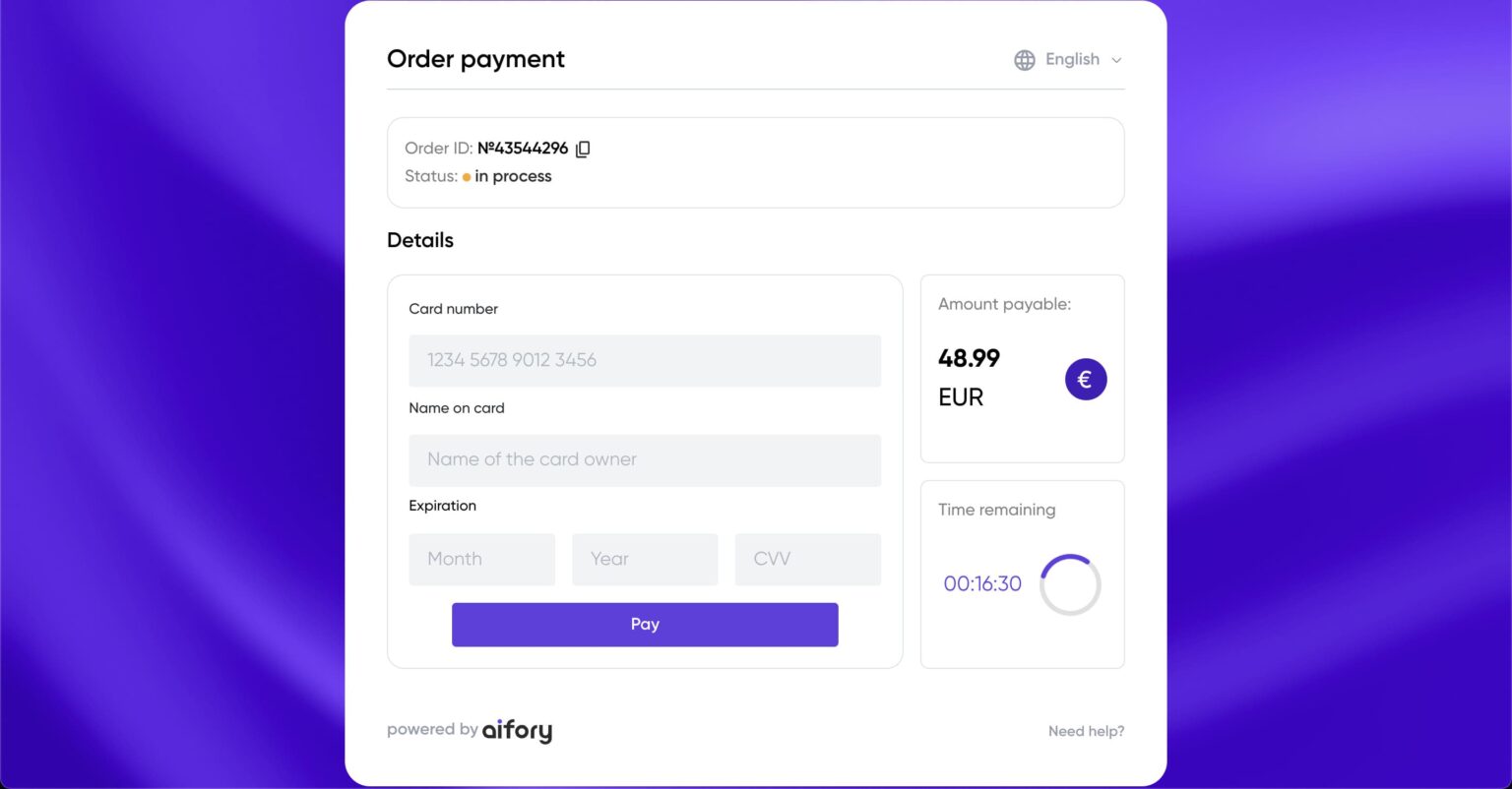Screen dimensions: 1512x789
Task: Click the orange status dot indicator
Action: [x=466, y=177]
